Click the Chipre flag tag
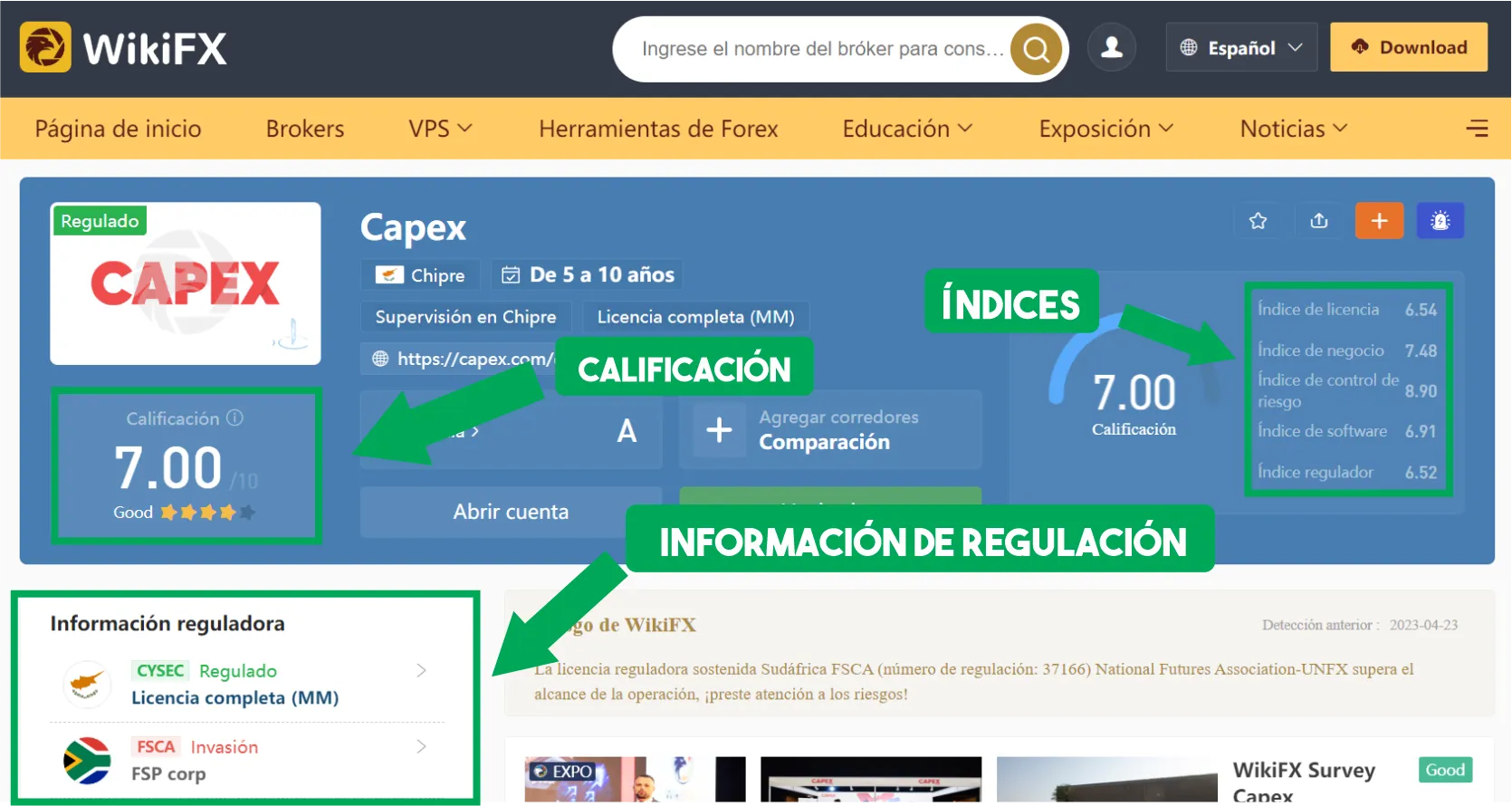 tap(421, 274)
